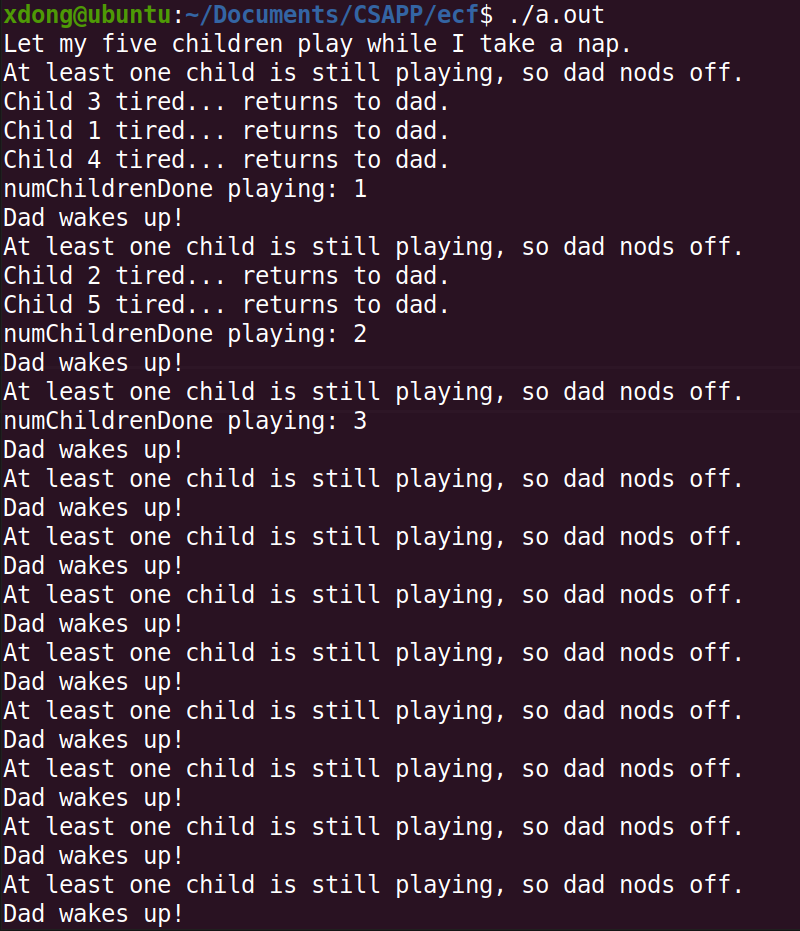This screenshot has width=800, height=931.
Task: Click the first 'At least one child' line
Action: [x=373, y=73]
